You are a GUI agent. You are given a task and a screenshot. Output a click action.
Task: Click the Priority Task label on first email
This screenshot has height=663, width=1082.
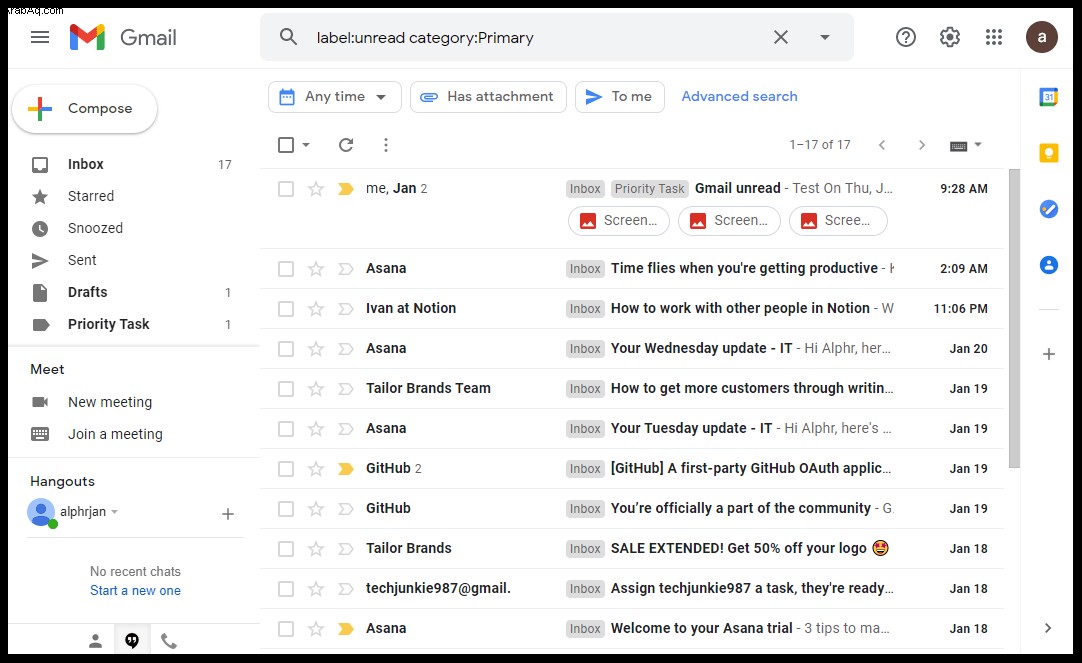pyautogui.click(x=649, y=189)
